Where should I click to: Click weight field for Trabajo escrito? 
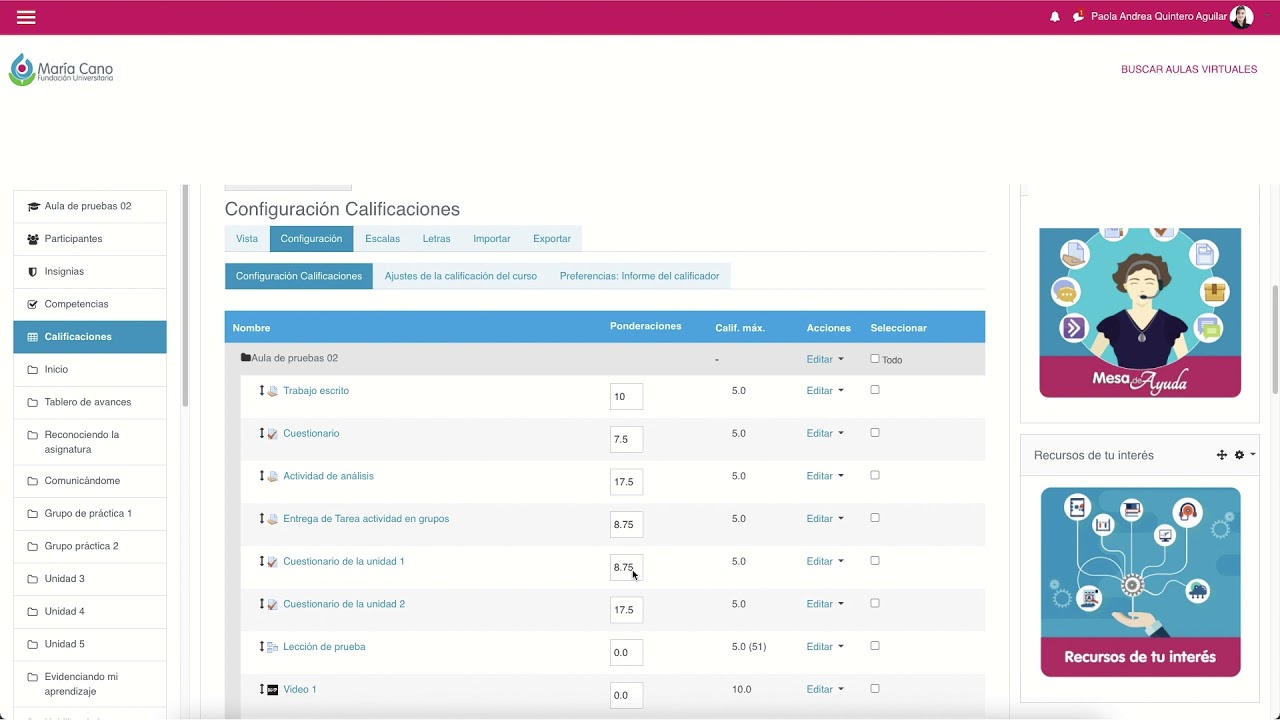626,397
